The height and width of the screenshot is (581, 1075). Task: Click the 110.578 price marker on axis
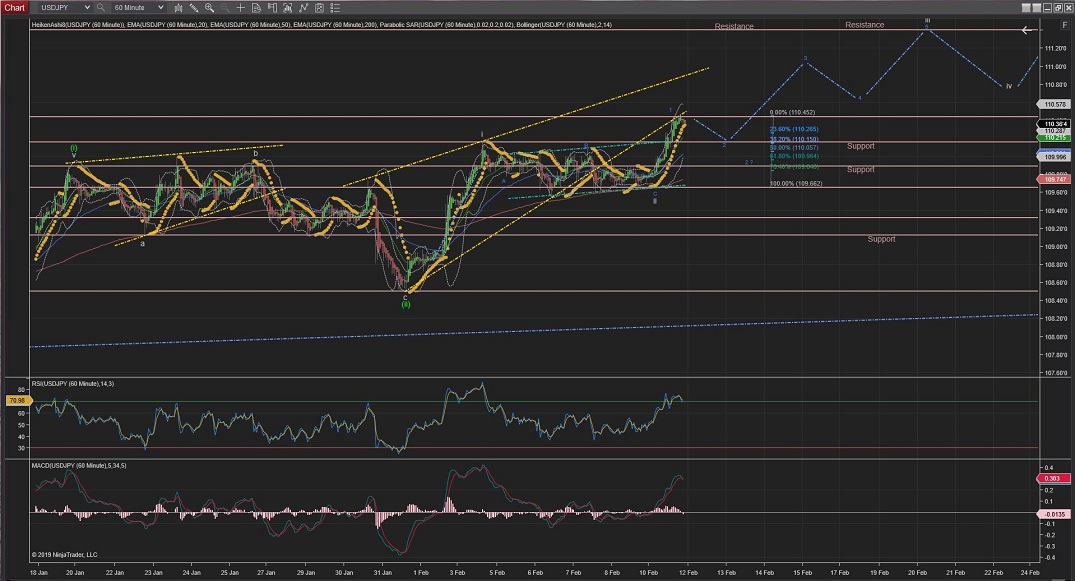click(1055, 104)
